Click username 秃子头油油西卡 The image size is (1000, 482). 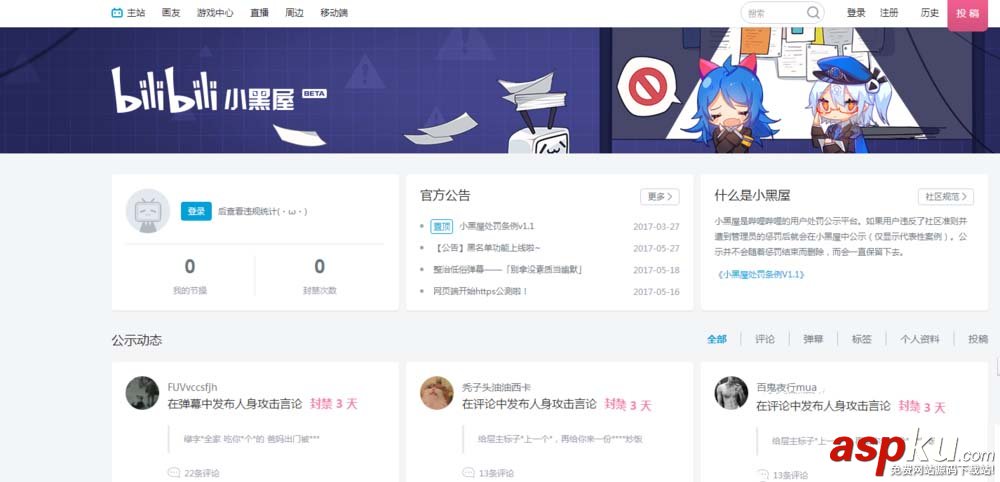(x=497, y=387)
